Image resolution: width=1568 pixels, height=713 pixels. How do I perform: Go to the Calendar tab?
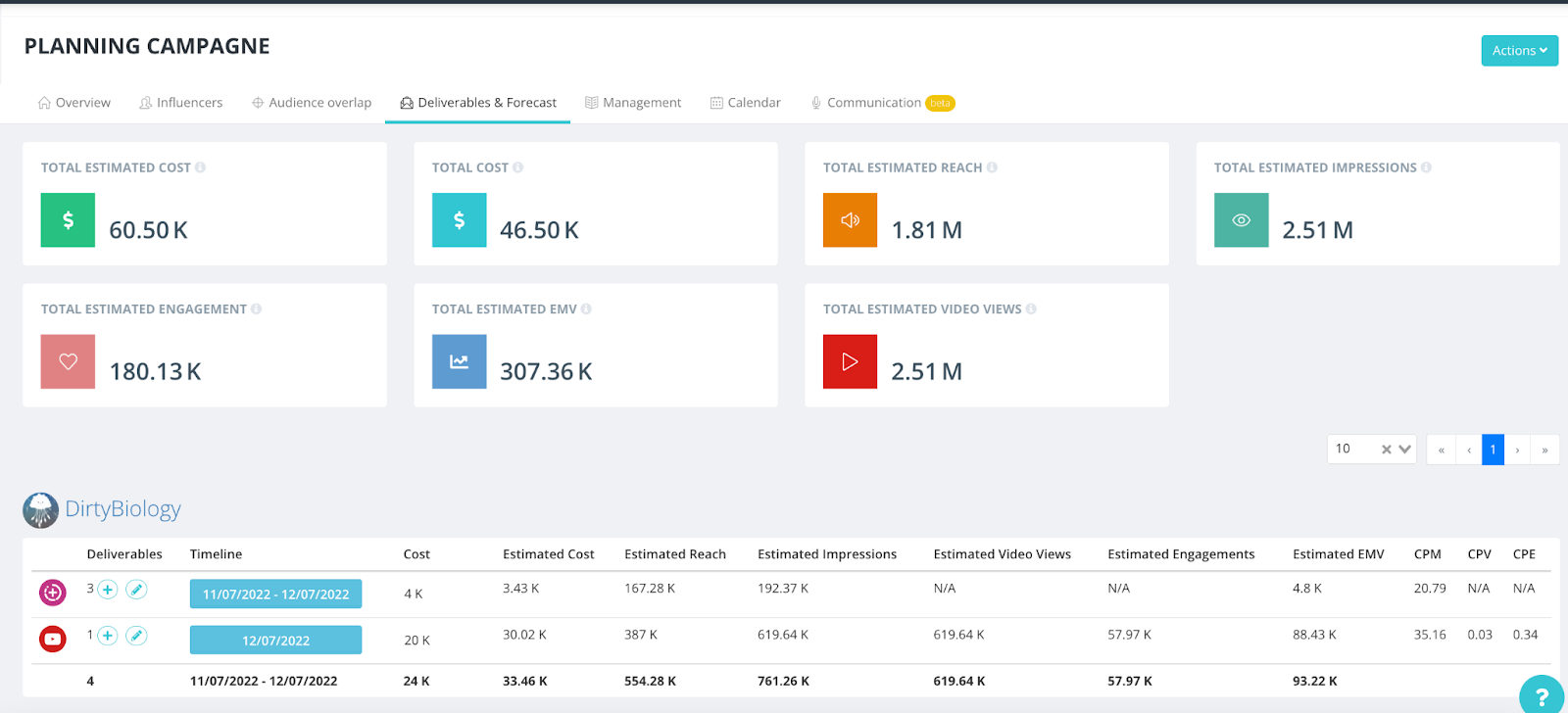click(x=745, y=103)
